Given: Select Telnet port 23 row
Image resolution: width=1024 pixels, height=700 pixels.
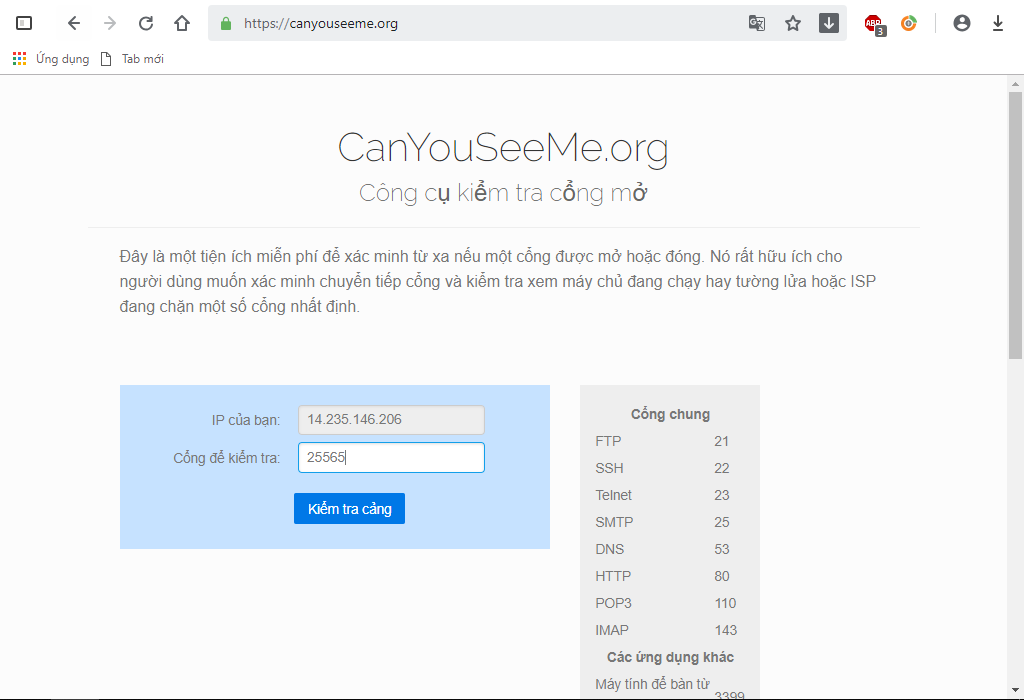Looking at the screenshot, I should (669, 495).
